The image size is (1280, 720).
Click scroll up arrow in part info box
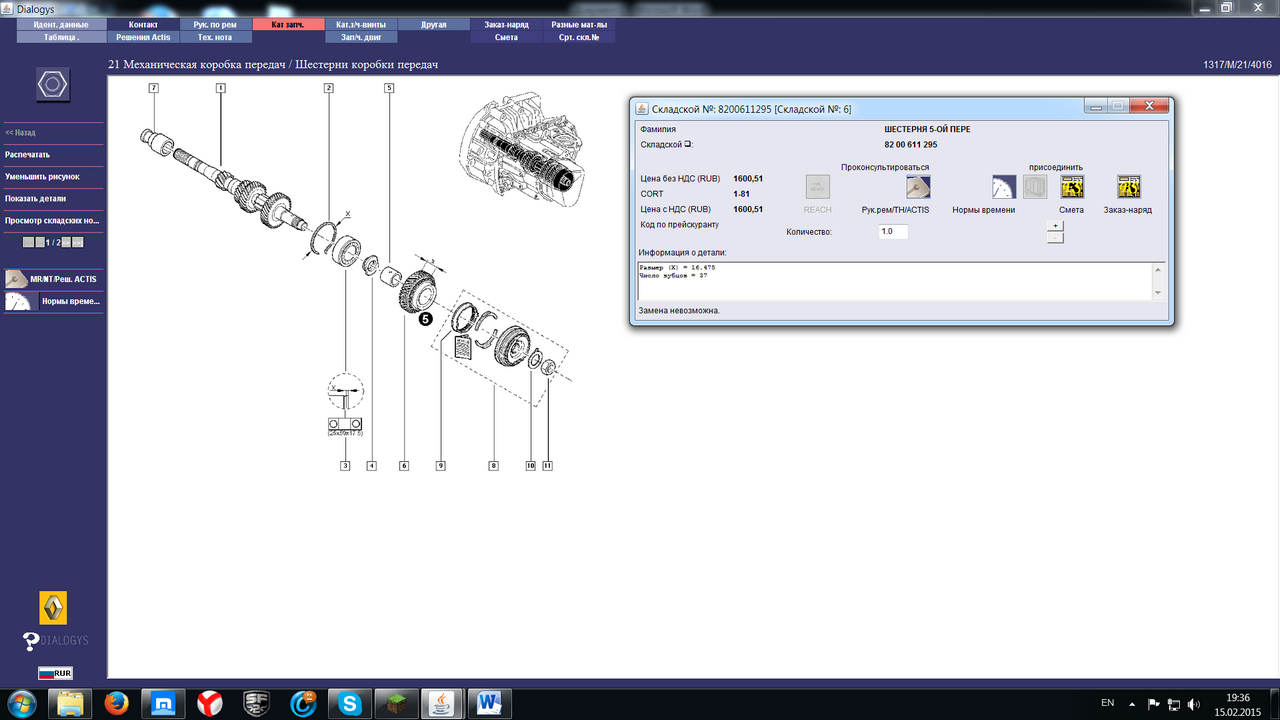coord(1158,269)
